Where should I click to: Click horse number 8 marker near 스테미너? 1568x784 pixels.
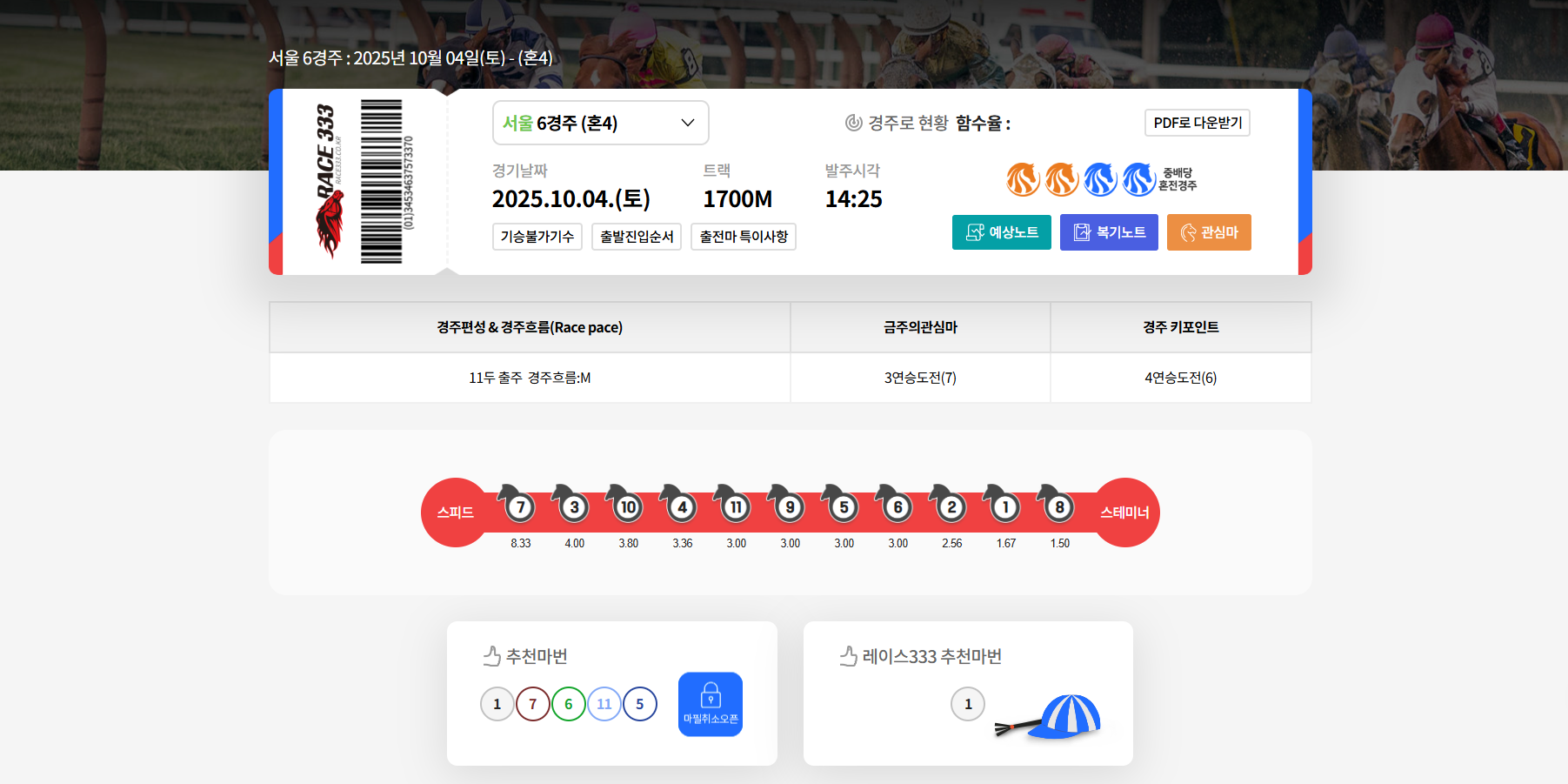click(1058, 506)
